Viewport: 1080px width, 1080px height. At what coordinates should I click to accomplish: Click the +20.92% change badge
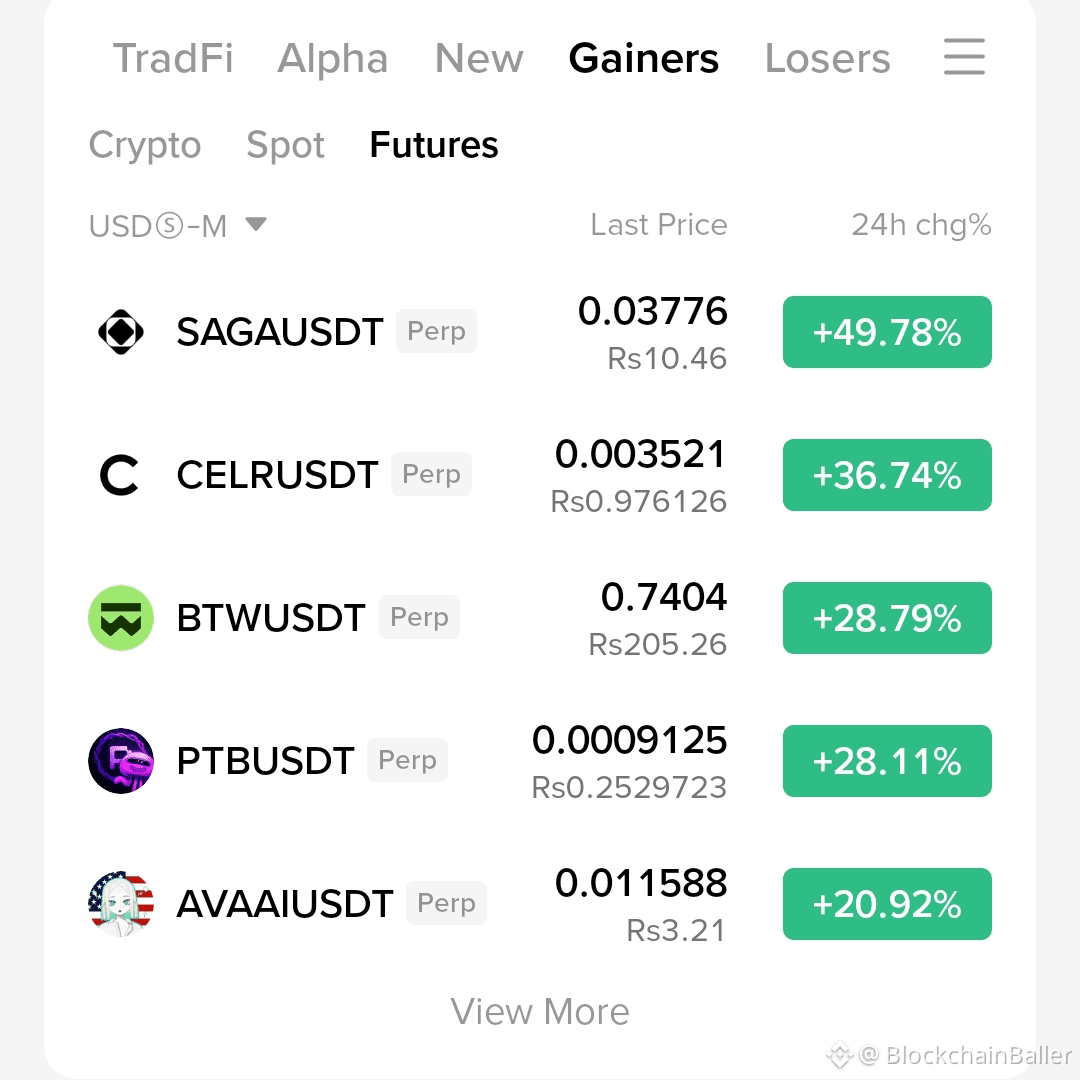point(887,904)
